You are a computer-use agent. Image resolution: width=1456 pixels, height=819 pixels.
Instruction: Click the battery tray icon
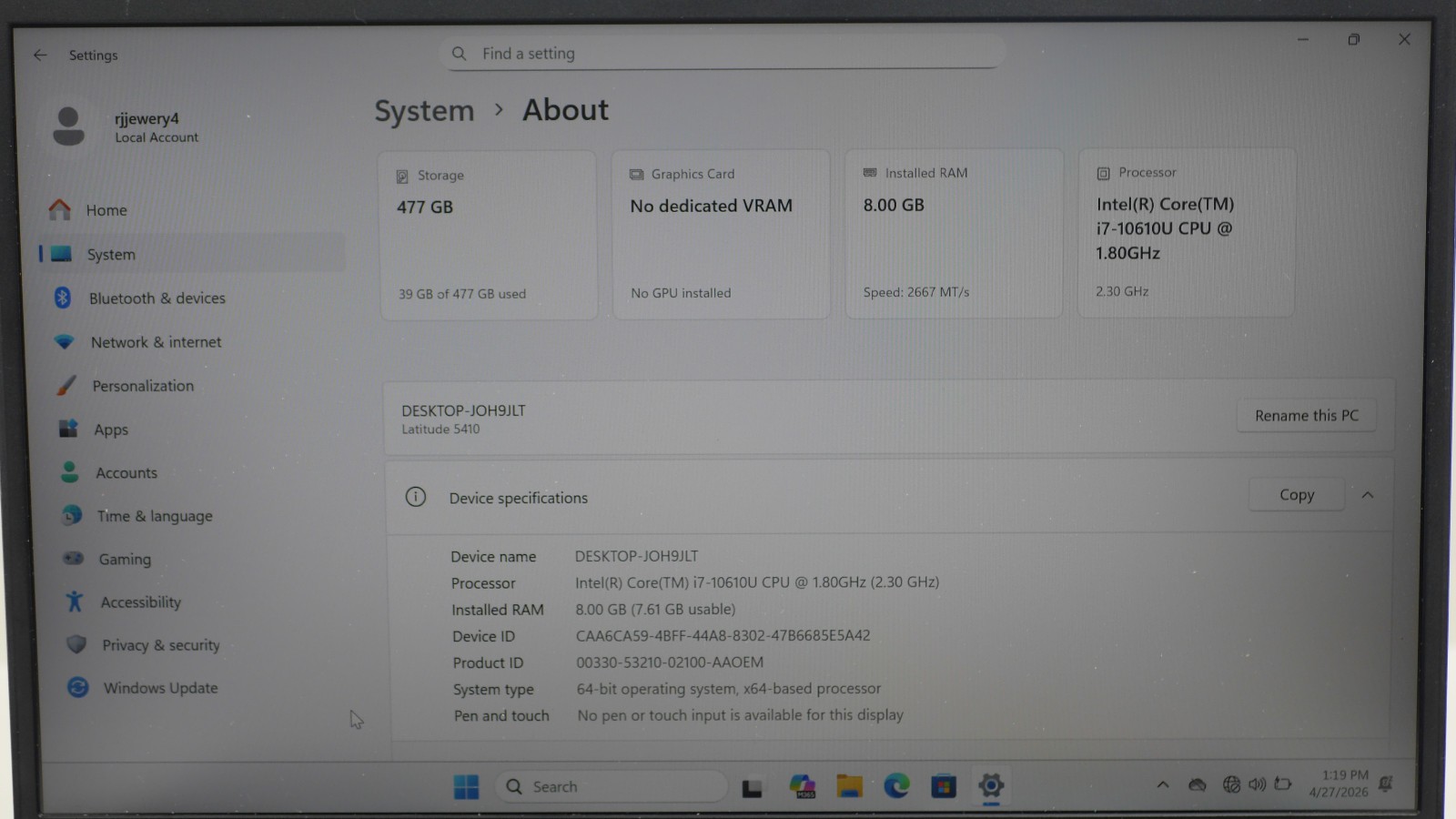tap(1283, 784)
